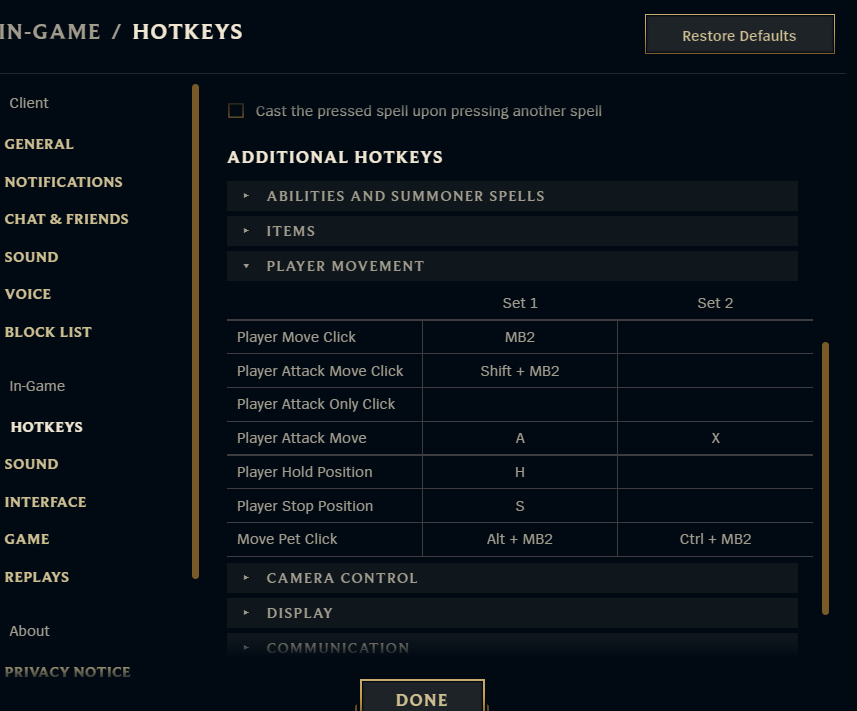Viewport: 857px width, 711px height.
Task: Enable cast pressed spell upon pressing another spell
Action: click(x=236, y=111)
